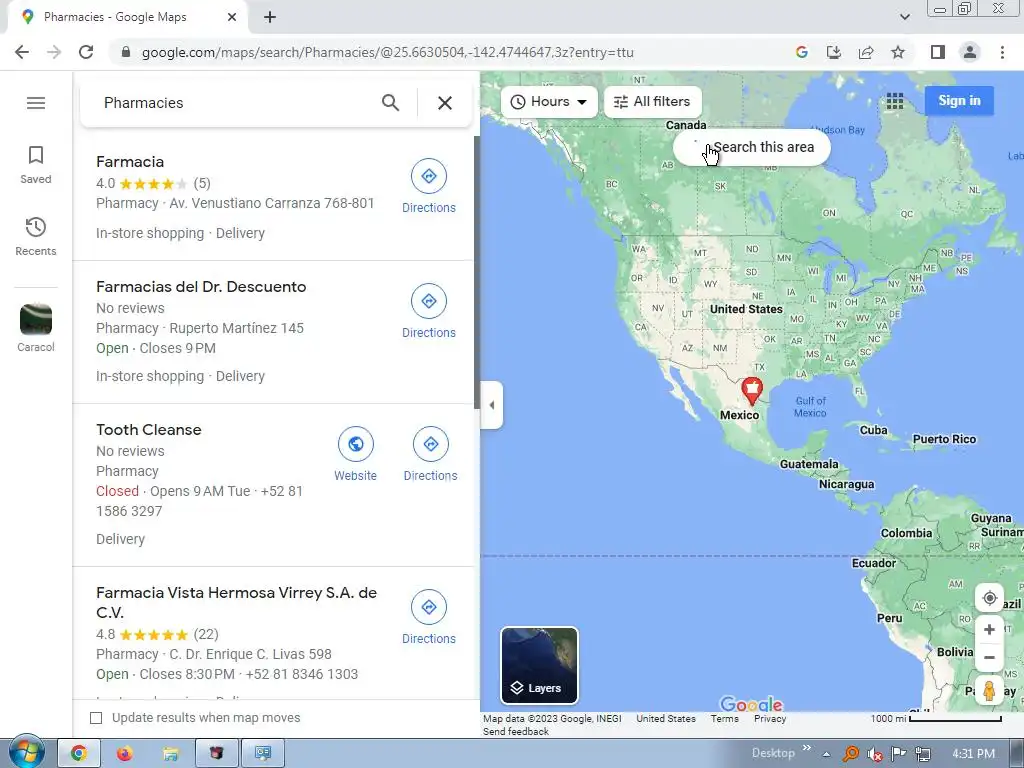1024x768 pixels.
Task: Open the Hours filter dropdown
Action: [x=549, y=102]
